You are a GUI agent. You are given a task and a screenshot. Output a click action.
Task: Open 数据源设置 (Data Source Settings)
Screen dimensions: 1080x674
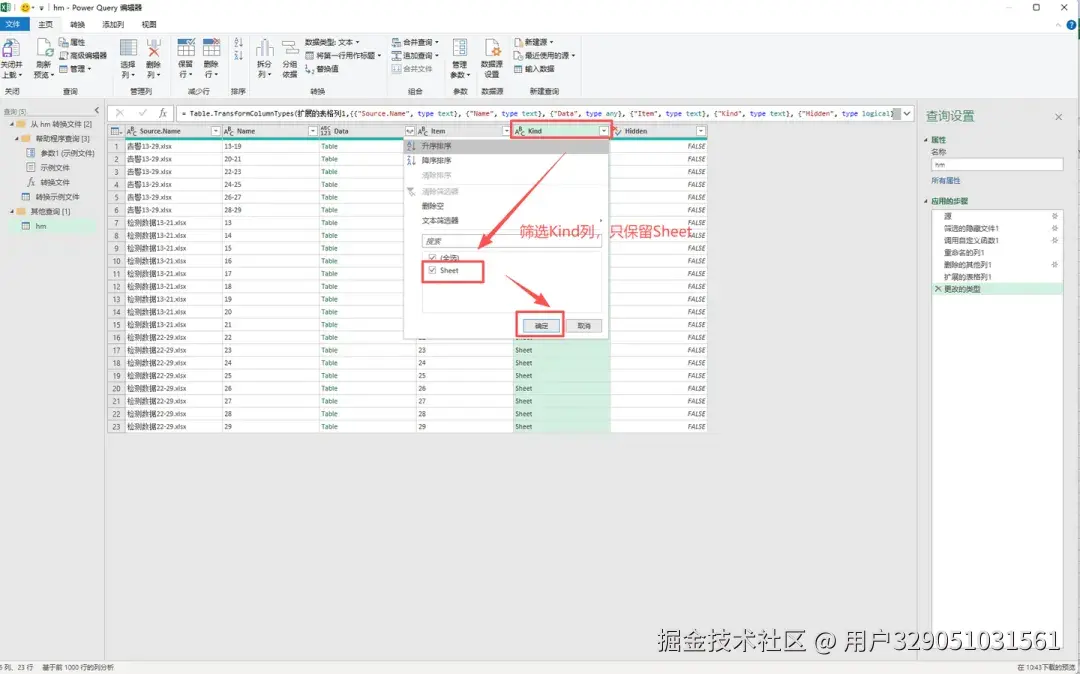click(490, 55)
